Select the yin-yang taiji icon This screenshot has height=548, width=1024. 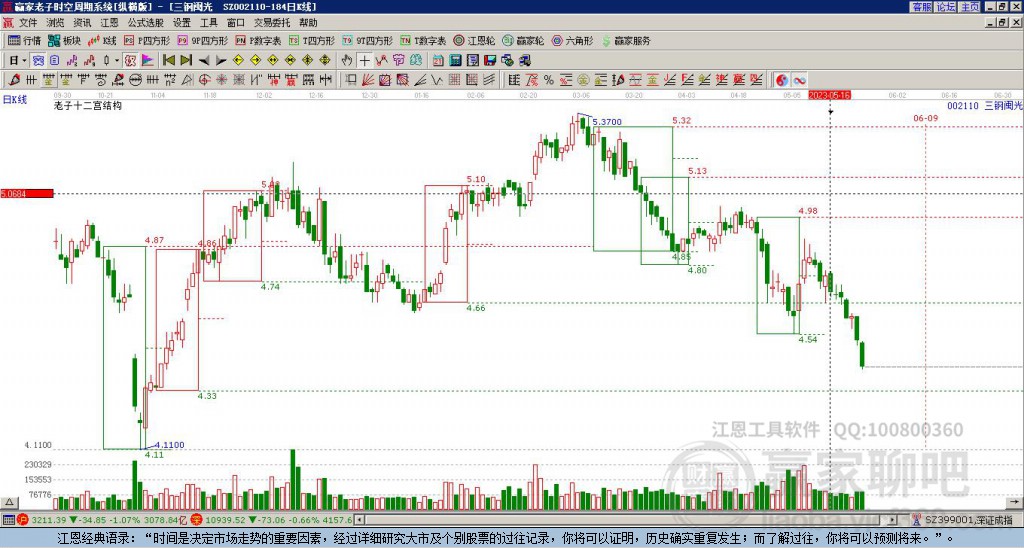782,80
